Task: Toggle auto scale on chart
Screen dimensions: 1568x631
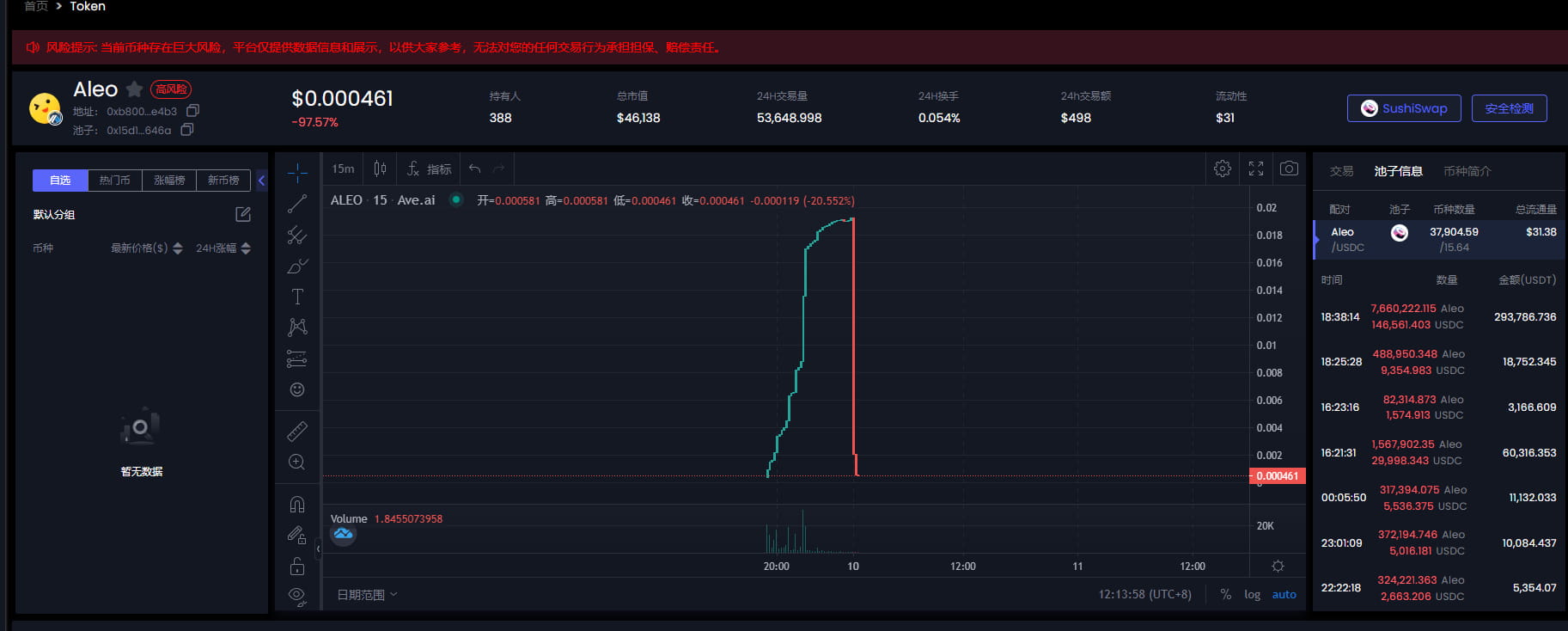Action: point(1284,594)
